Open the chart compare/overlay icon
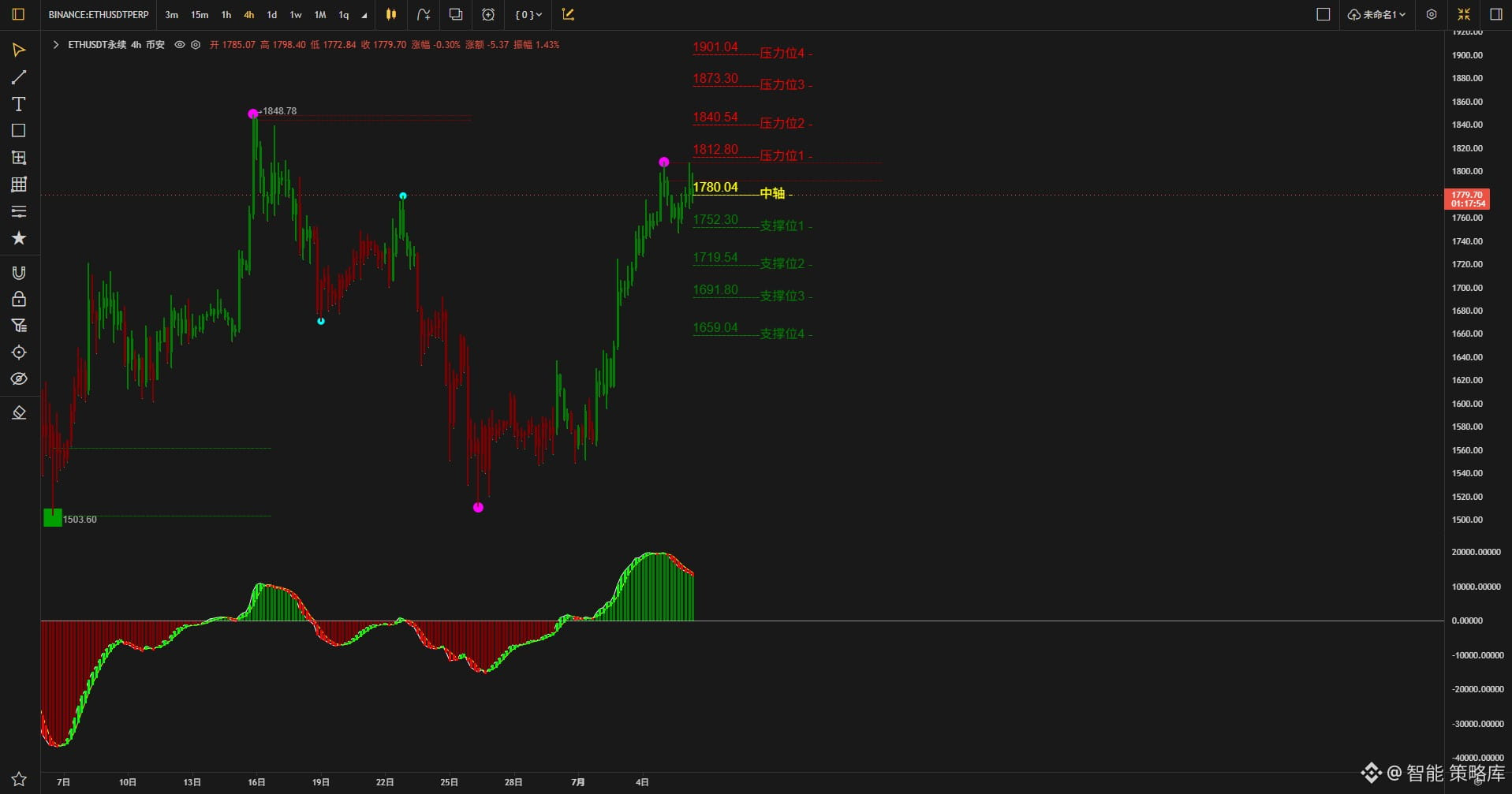 [x=456, y=14]
